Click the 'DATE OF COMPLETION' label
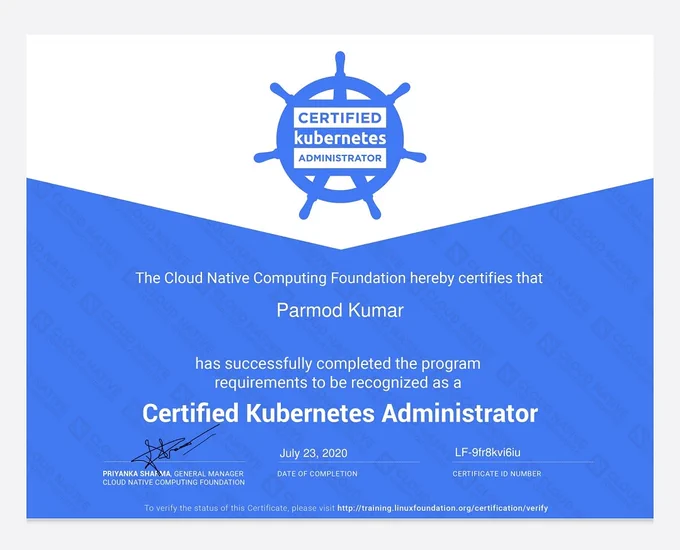 [317, 474]
